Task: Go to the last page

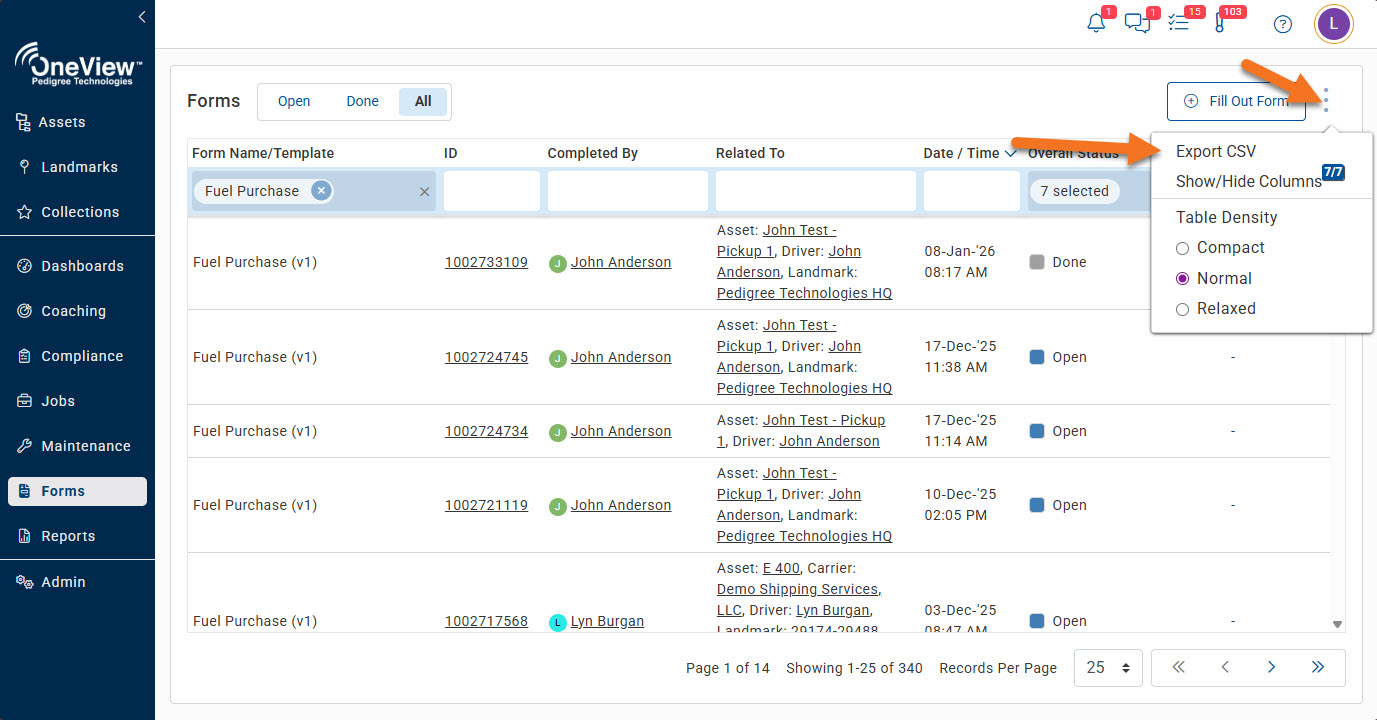Action: point(1318,667)
